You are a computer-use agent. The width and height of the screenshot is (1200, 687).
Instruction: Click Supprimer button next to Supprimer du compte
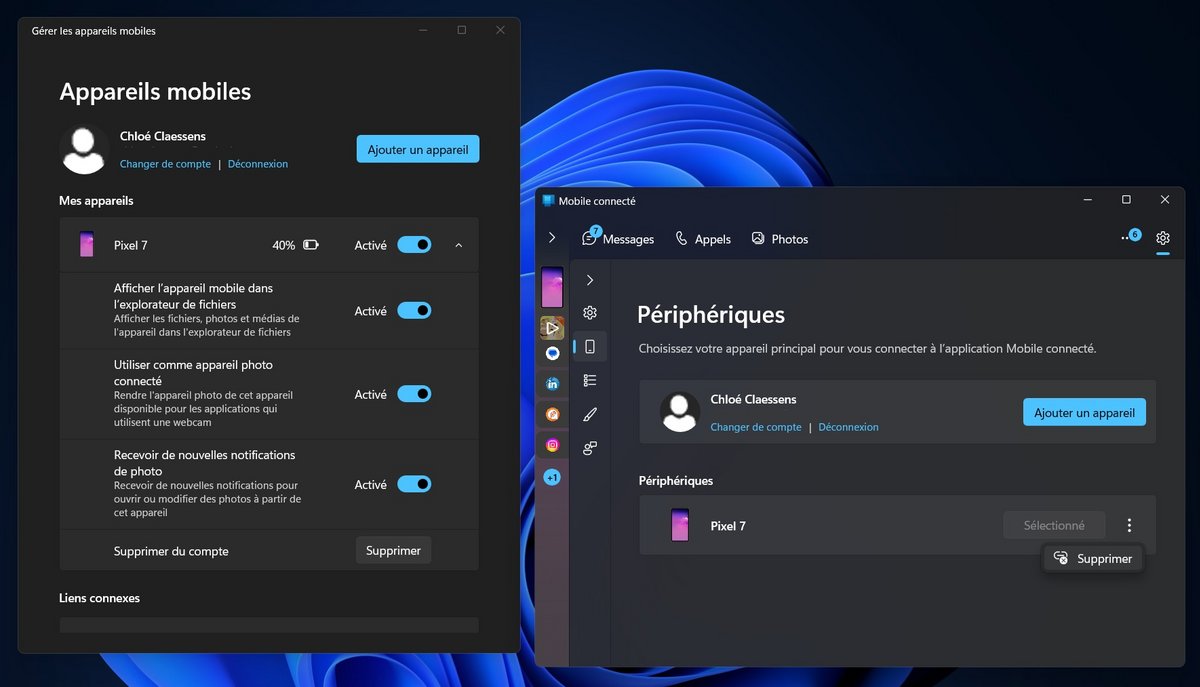(393, 550)
